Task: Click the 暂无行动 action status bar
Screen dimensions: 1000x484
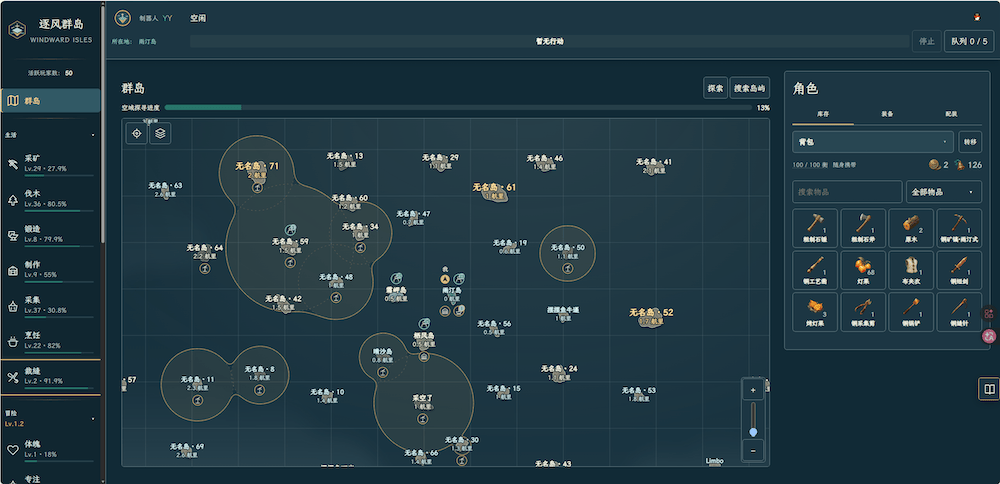Action: (549, 41)
